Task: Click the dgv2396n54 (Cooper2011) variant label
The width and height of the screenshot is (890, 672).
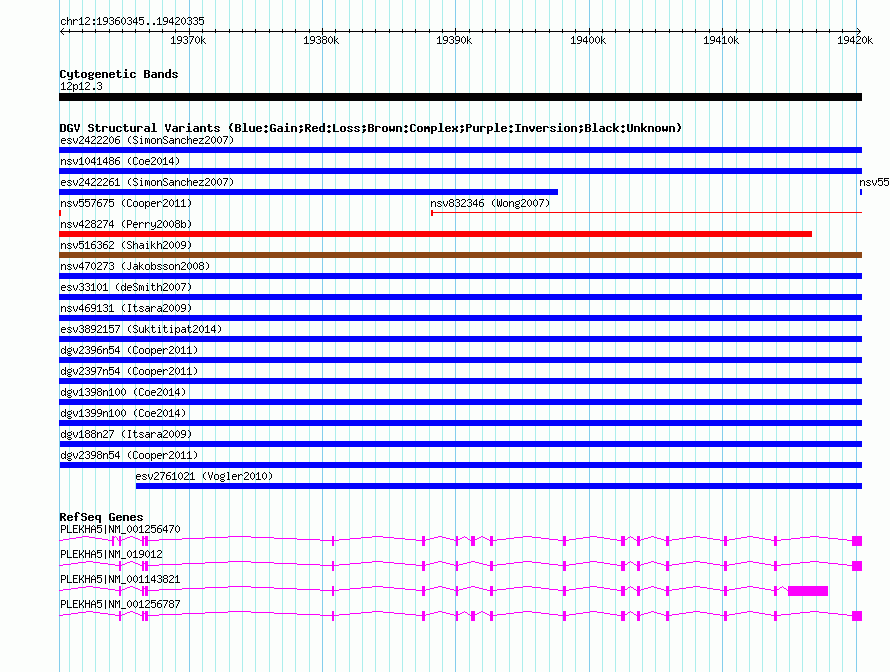Action: point(129,350)
